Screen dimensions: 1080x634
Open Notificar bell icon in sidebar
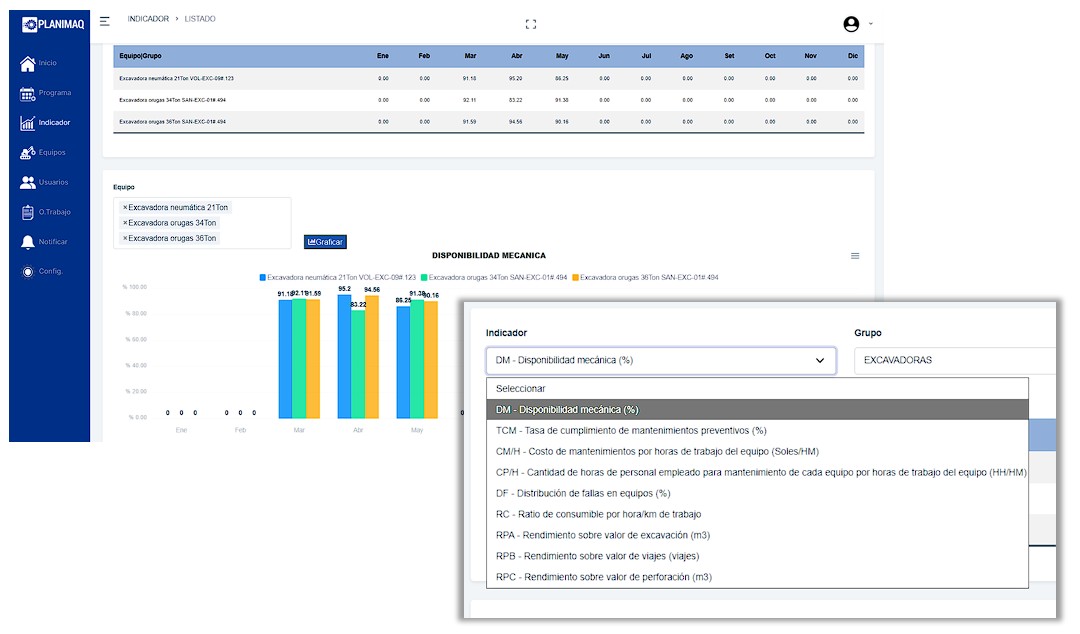[28, 242]
